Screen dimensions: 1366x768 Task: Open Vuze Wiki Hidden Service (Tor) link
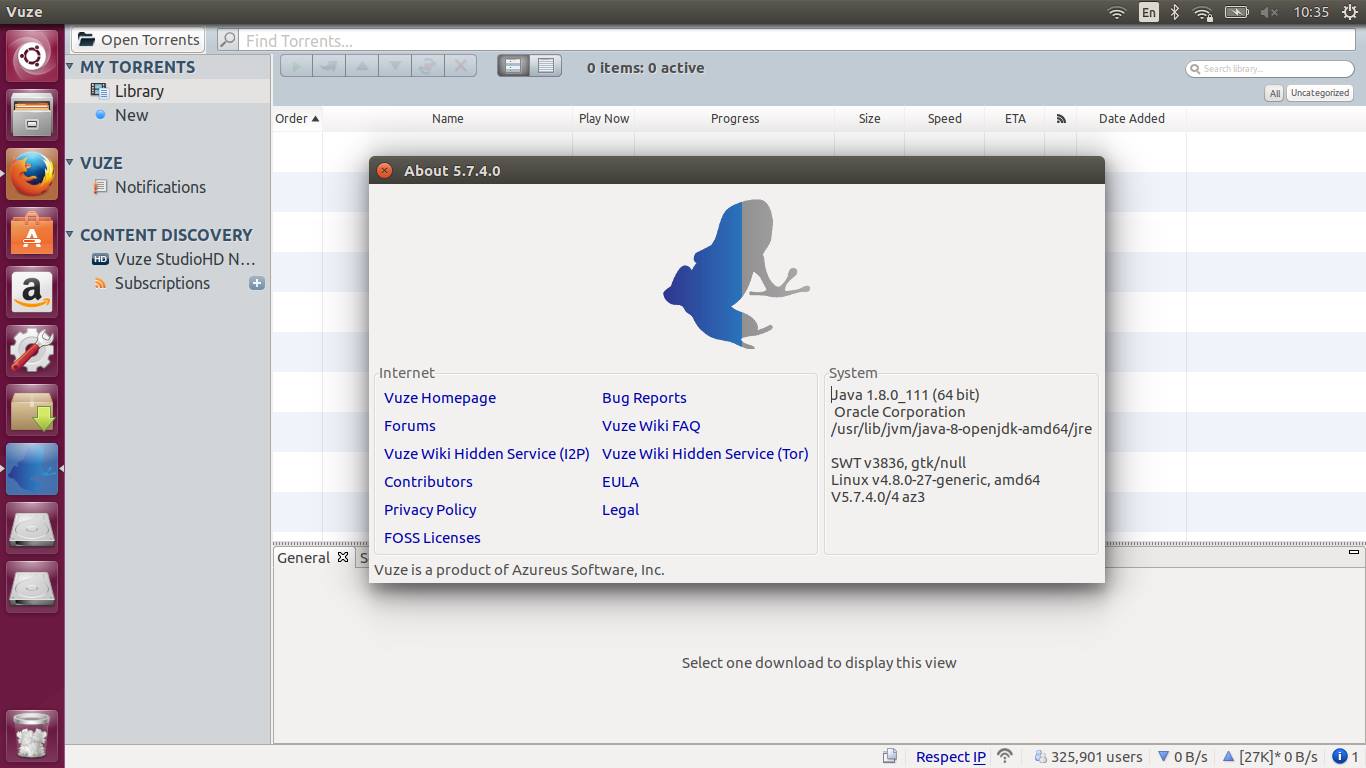click(705, 454)
